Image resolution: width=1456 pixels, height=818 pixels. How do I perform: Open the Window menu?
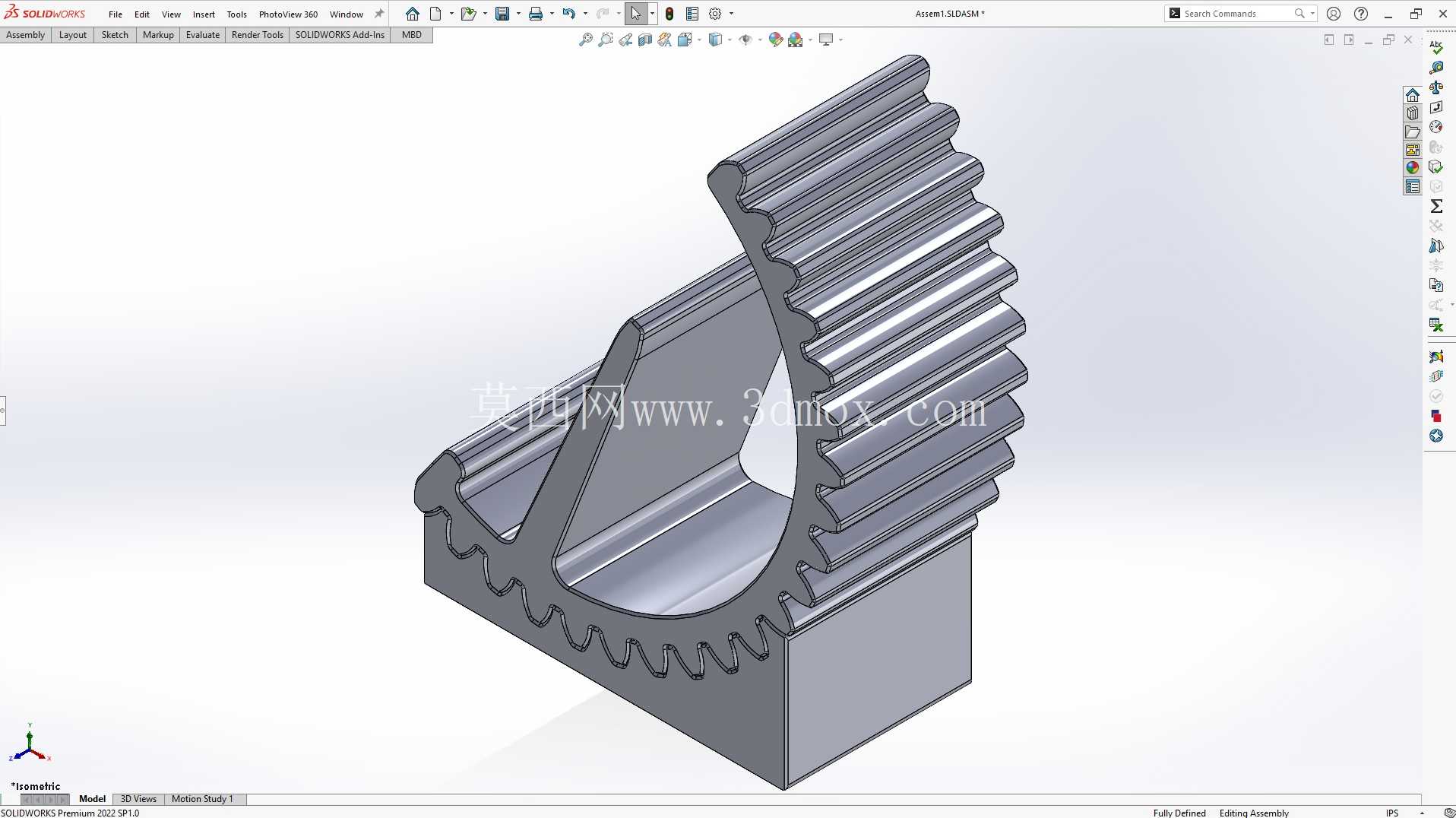[x=347, y=14]
